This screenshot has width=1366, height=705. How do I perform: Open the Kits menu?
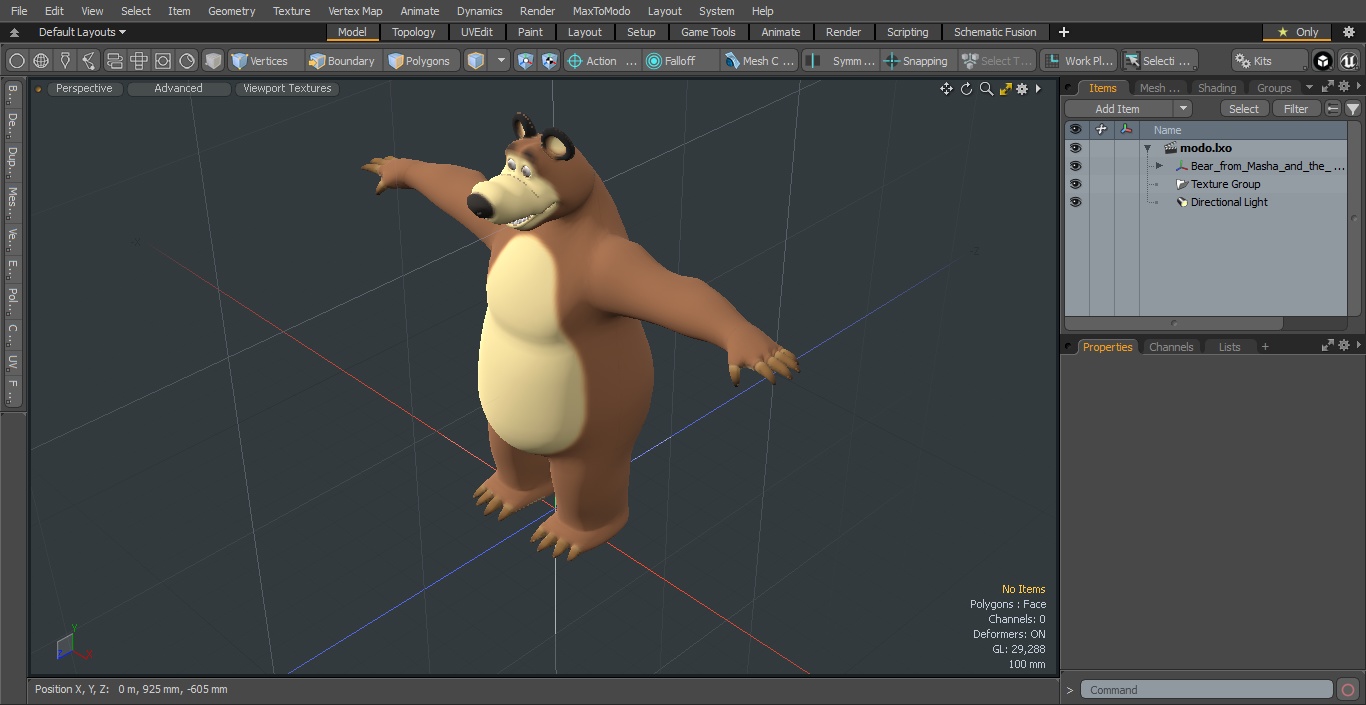tap(1268, 61)
